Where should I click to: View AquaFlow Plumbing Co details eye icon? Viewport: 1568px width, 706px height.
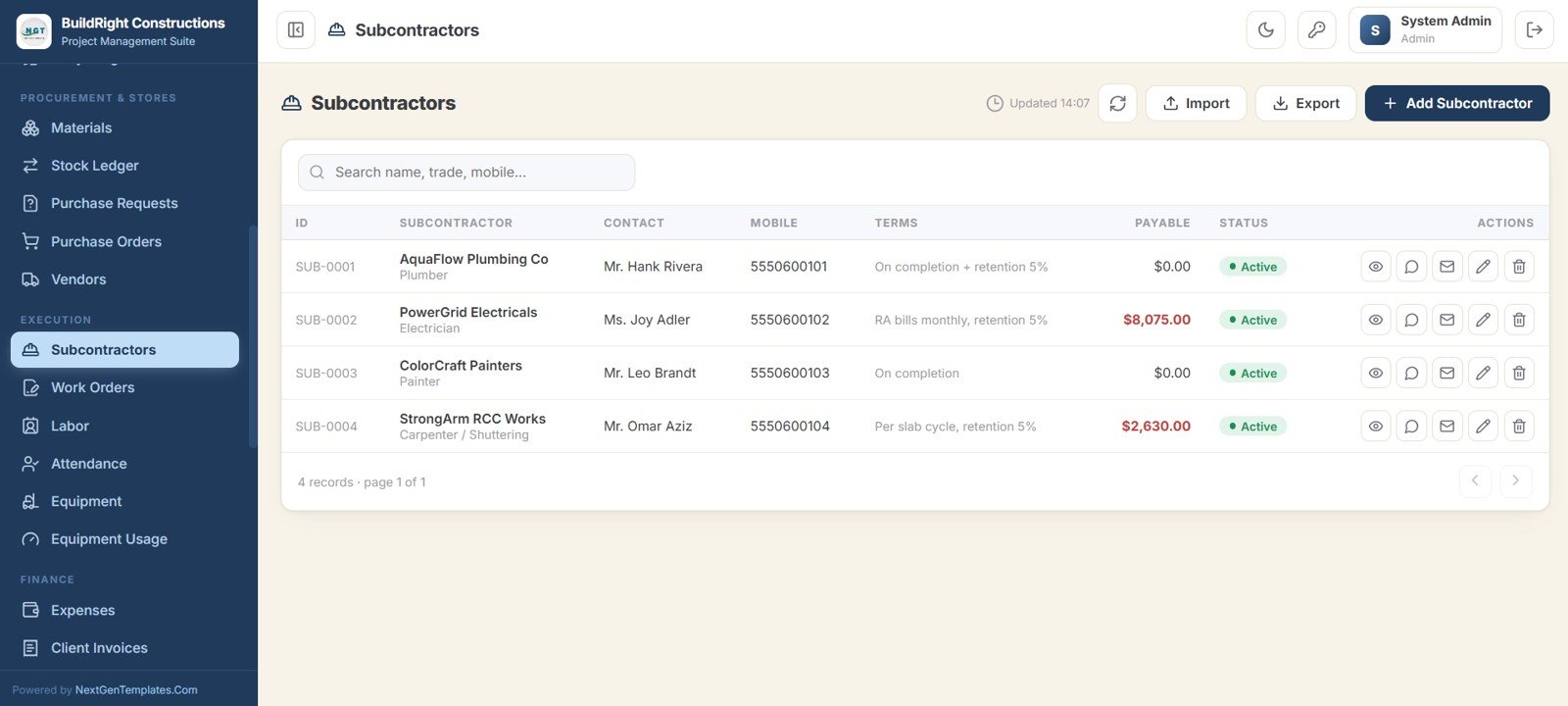[x=1376, y=267]
